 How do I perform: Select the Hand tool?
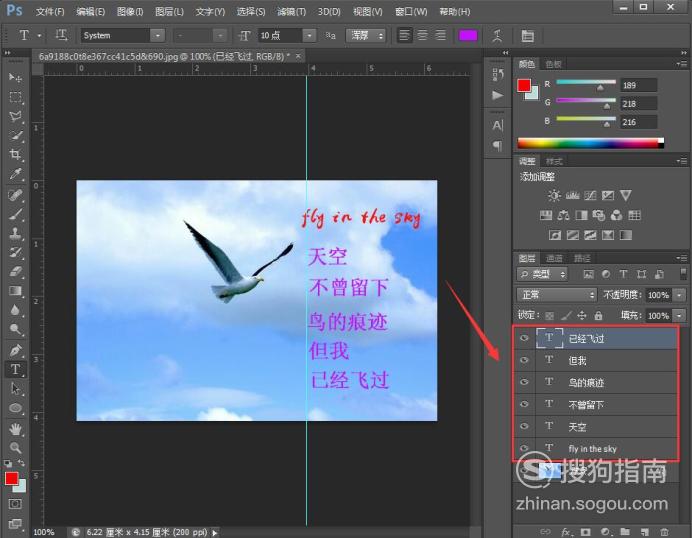coord(15,428)
